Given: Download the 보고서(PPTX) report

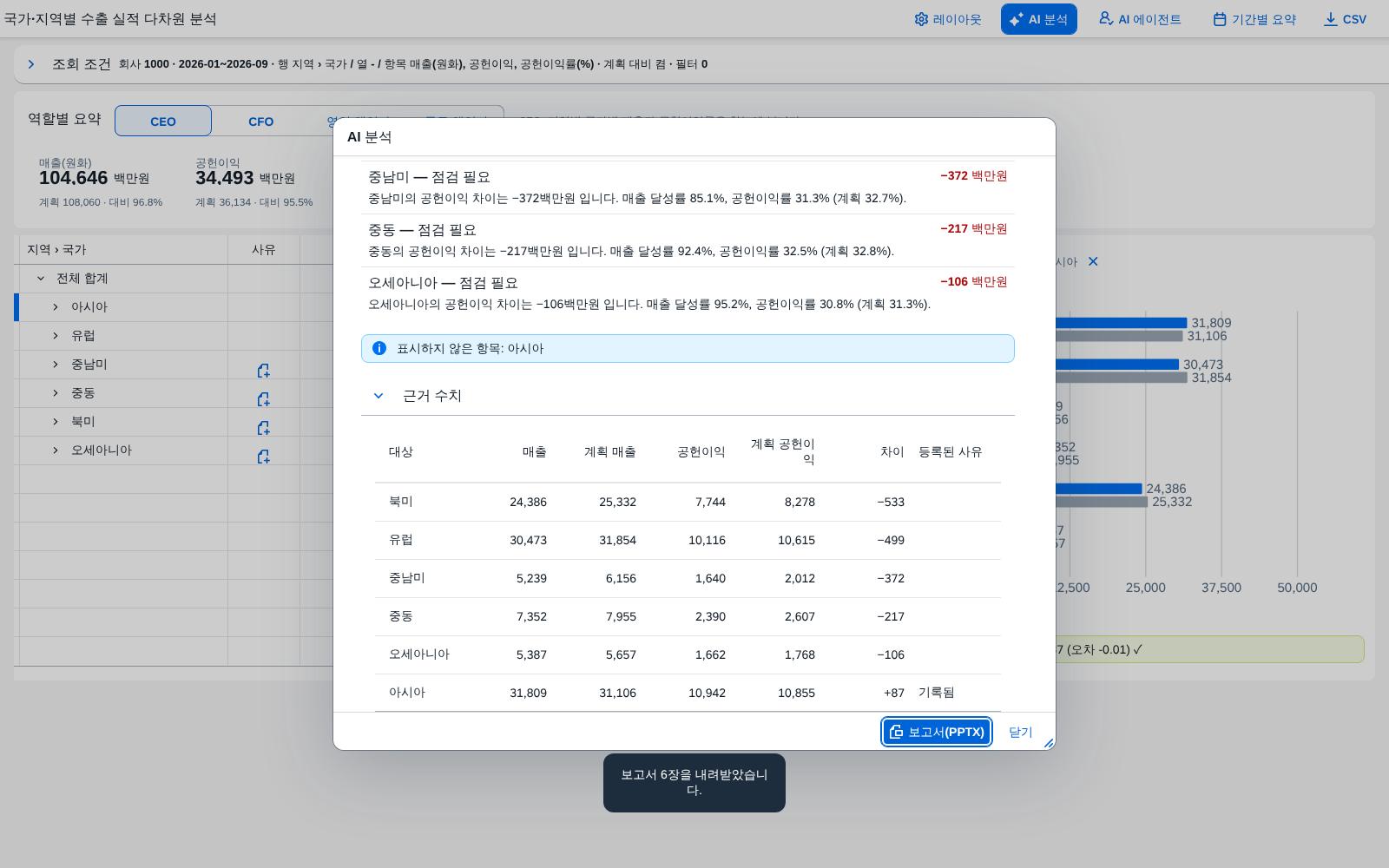Looking at the screenshot, I should pos(937,732).
